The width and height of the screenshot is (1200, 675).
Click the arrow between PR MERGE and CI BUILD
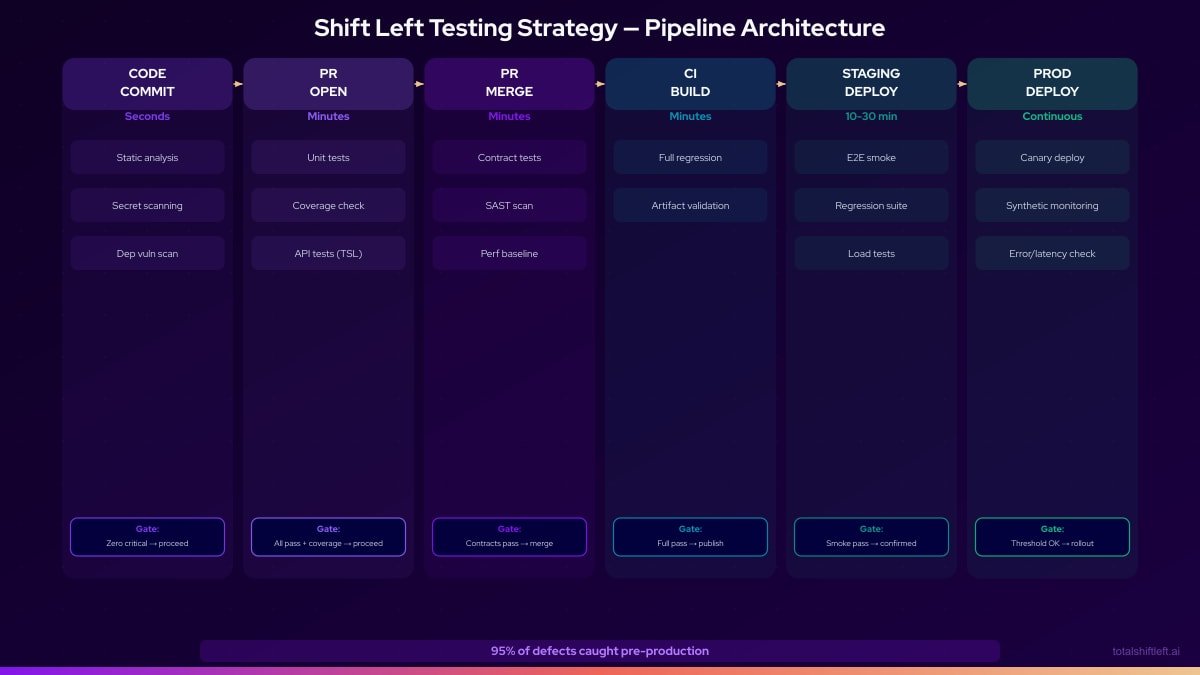coord(599,83)
